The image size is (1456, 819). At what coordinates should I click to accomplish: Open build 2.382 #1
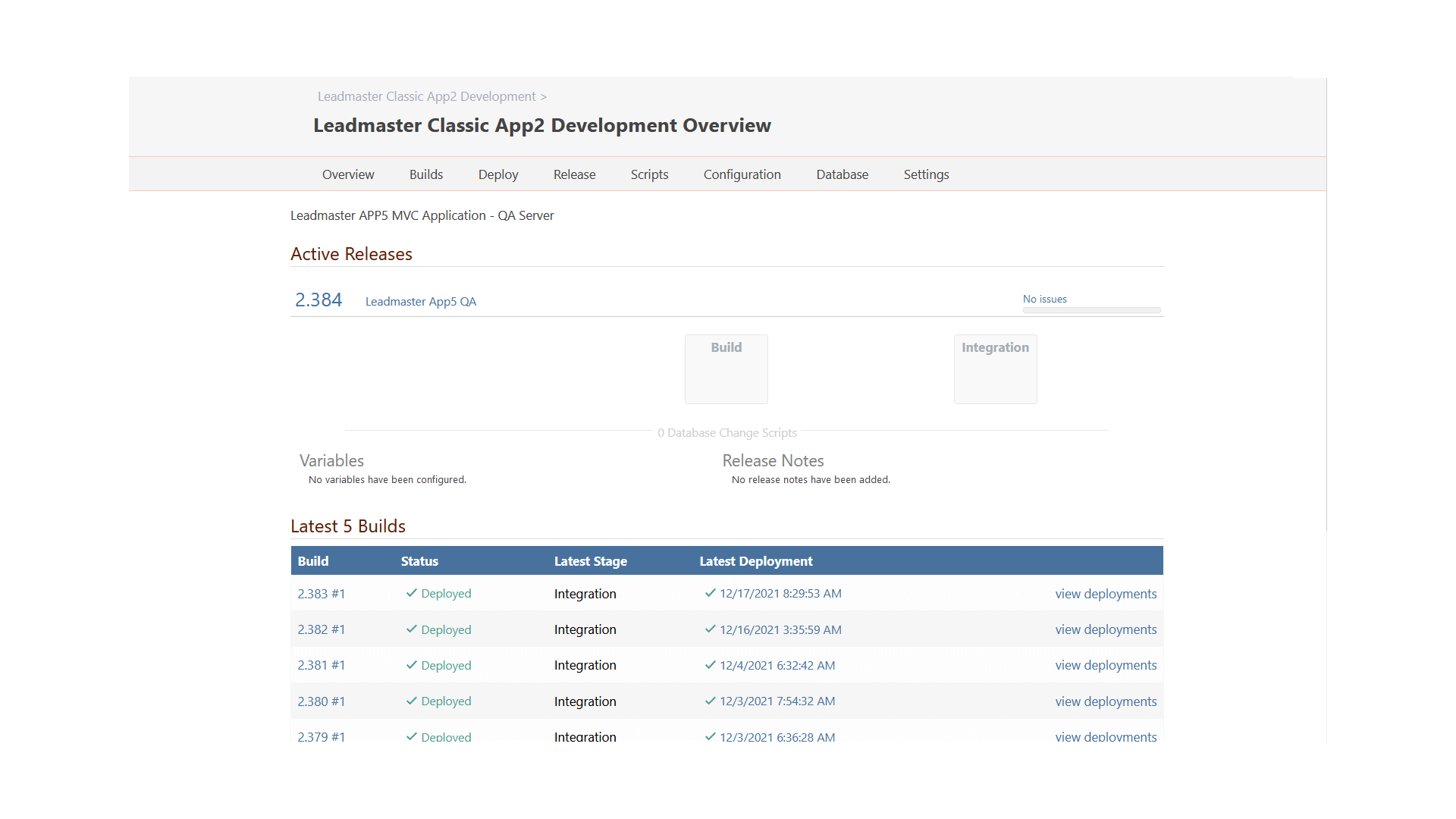(x=322, y=629)
